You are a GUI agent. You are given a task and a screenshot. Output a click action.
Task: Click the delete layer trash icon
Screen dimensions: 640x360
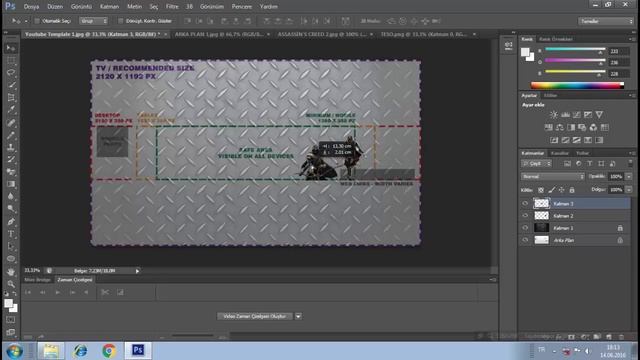point(621,337)
